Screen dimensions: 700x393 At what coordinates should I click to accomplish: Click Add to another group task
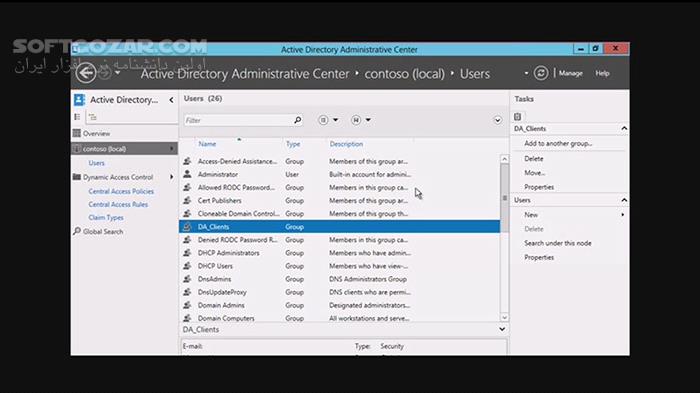[558, 143]
